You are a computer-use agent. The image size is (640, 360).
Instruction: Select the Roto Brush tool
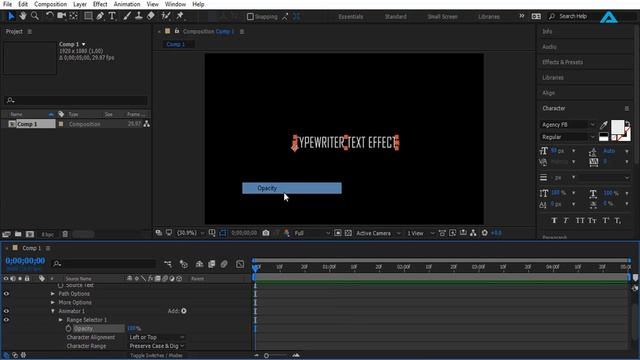(x=166, y=16)
